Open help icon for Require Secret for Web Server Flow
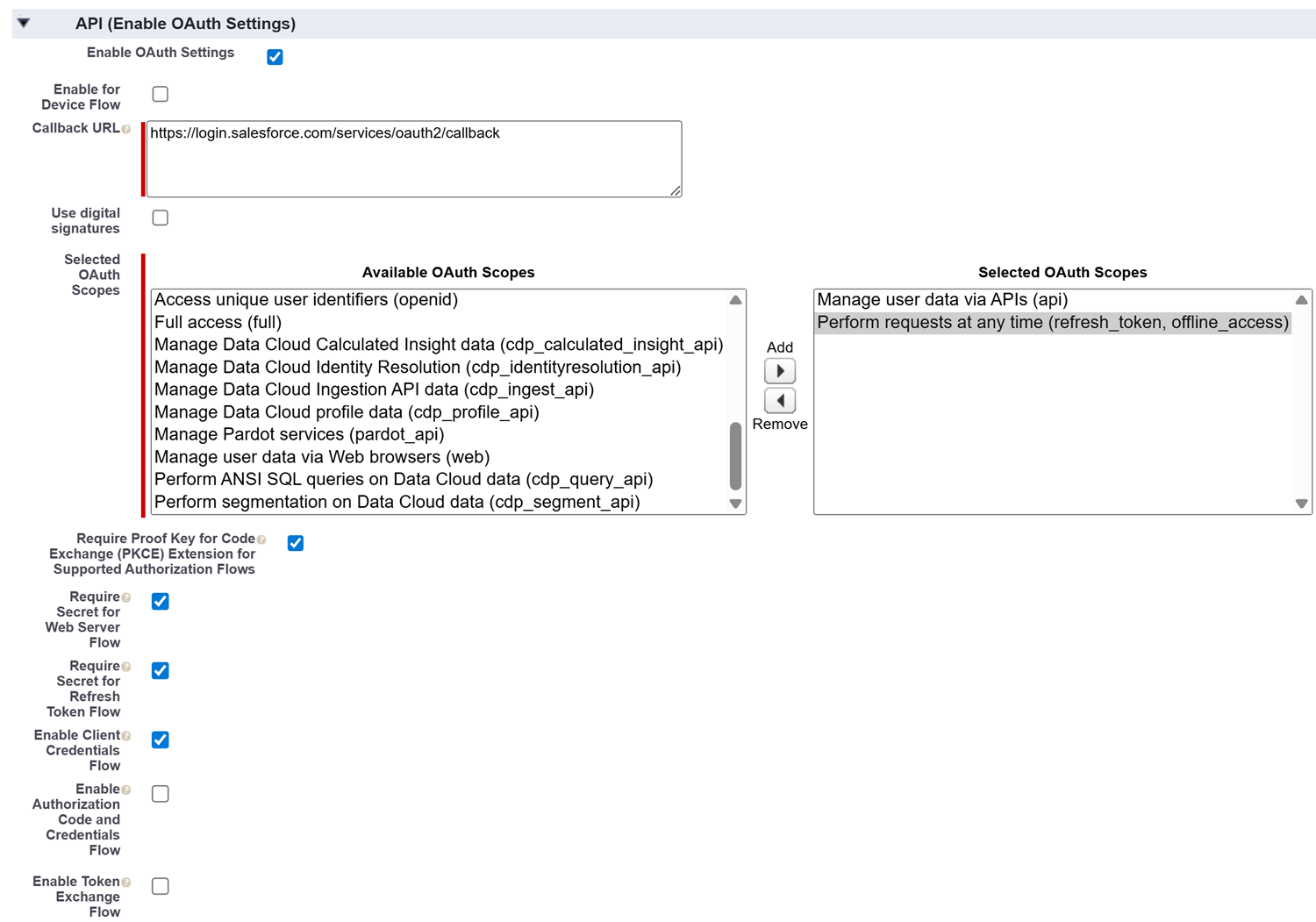The height and width of the screenshot is (922, 1316). (126, 597)
